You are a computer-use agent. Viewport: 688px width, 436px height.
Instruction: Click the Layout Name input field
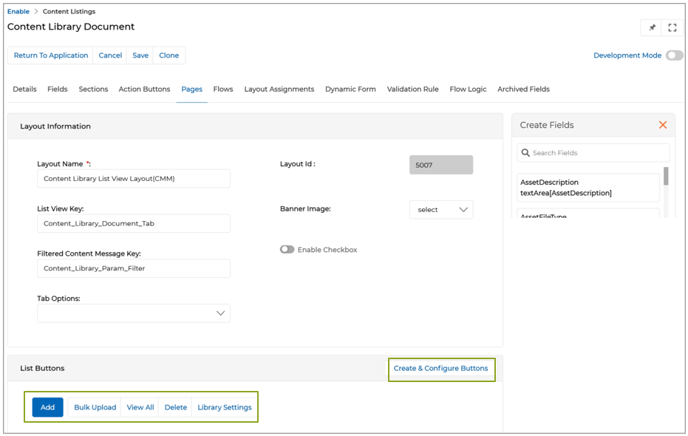133,179
